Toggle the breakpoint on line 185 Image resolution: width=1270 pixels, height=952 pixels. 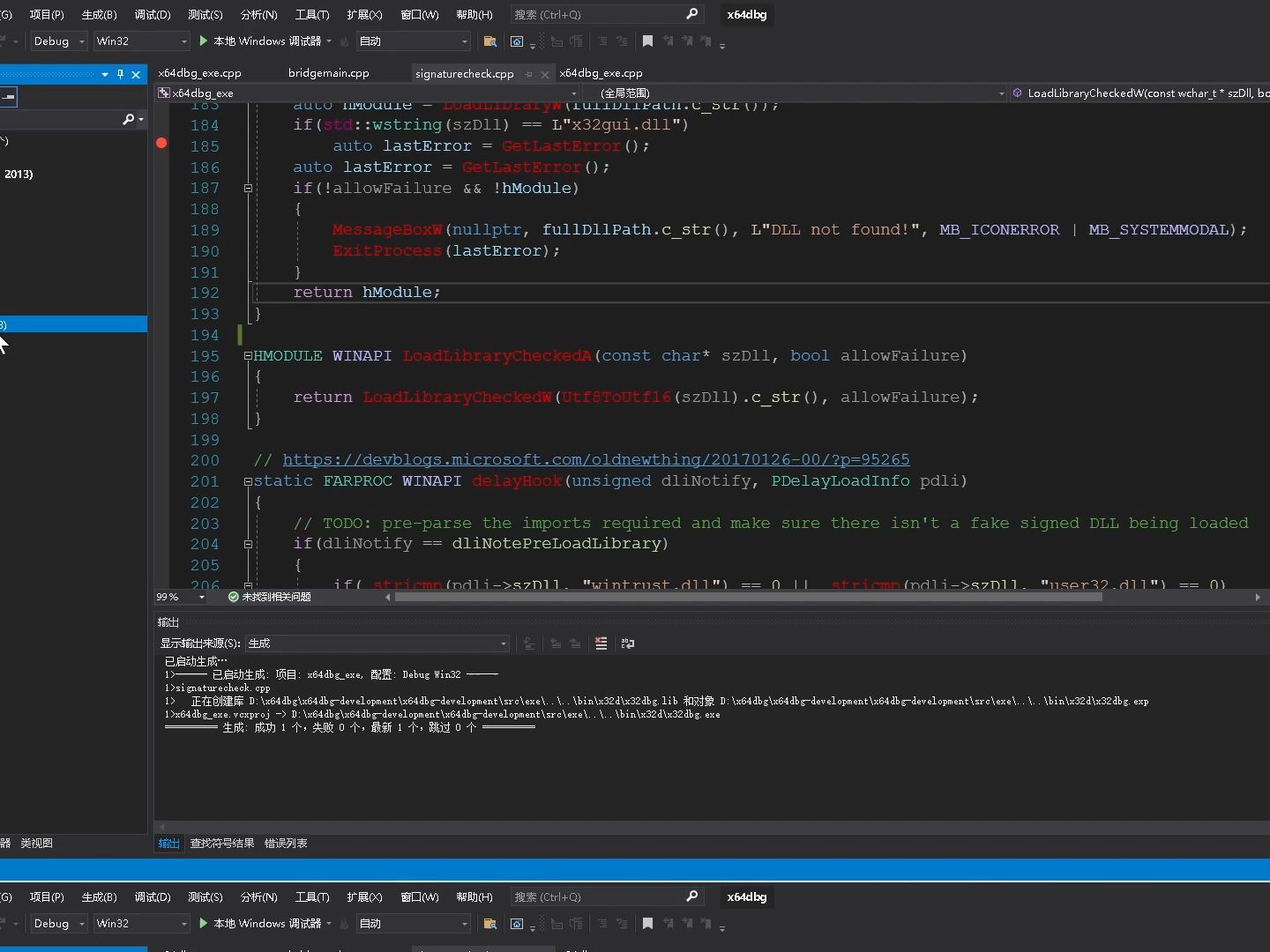pos(161,143)
